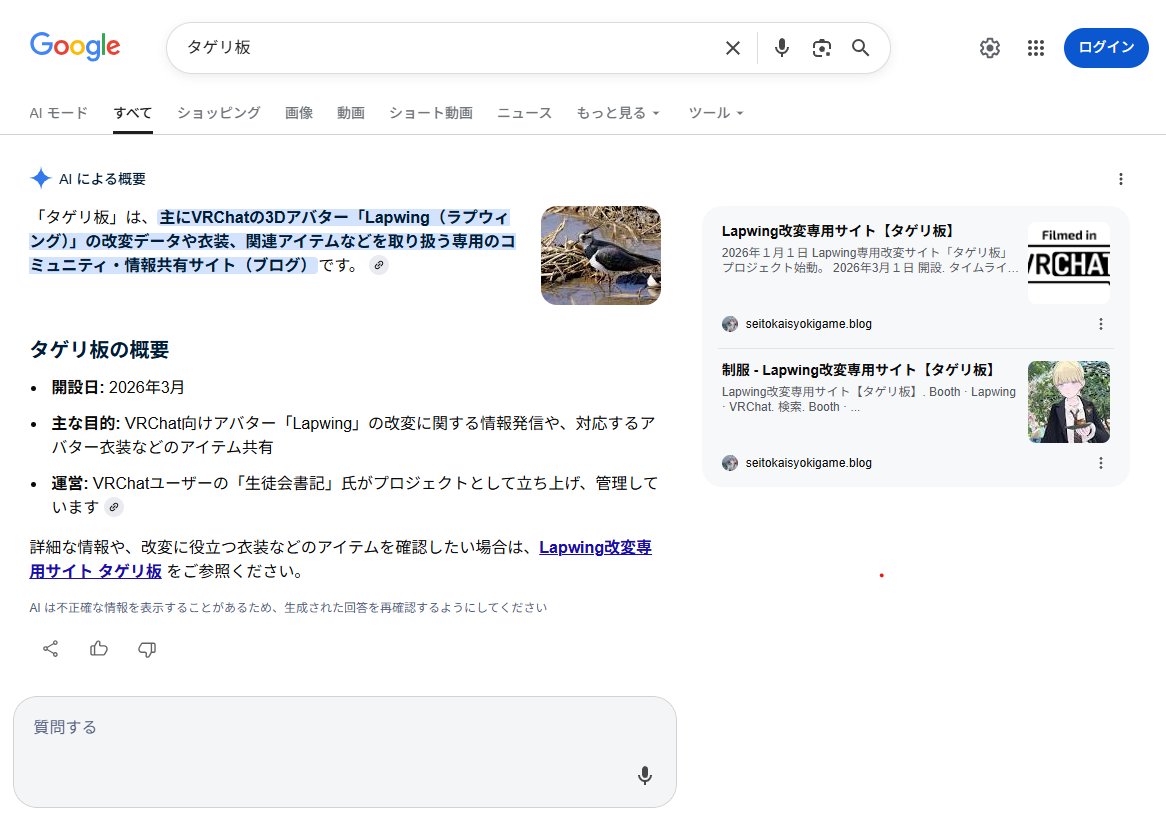1166x821 pixels.
Task: Click the microphone in the 質問する box
Action: [645, 776]
